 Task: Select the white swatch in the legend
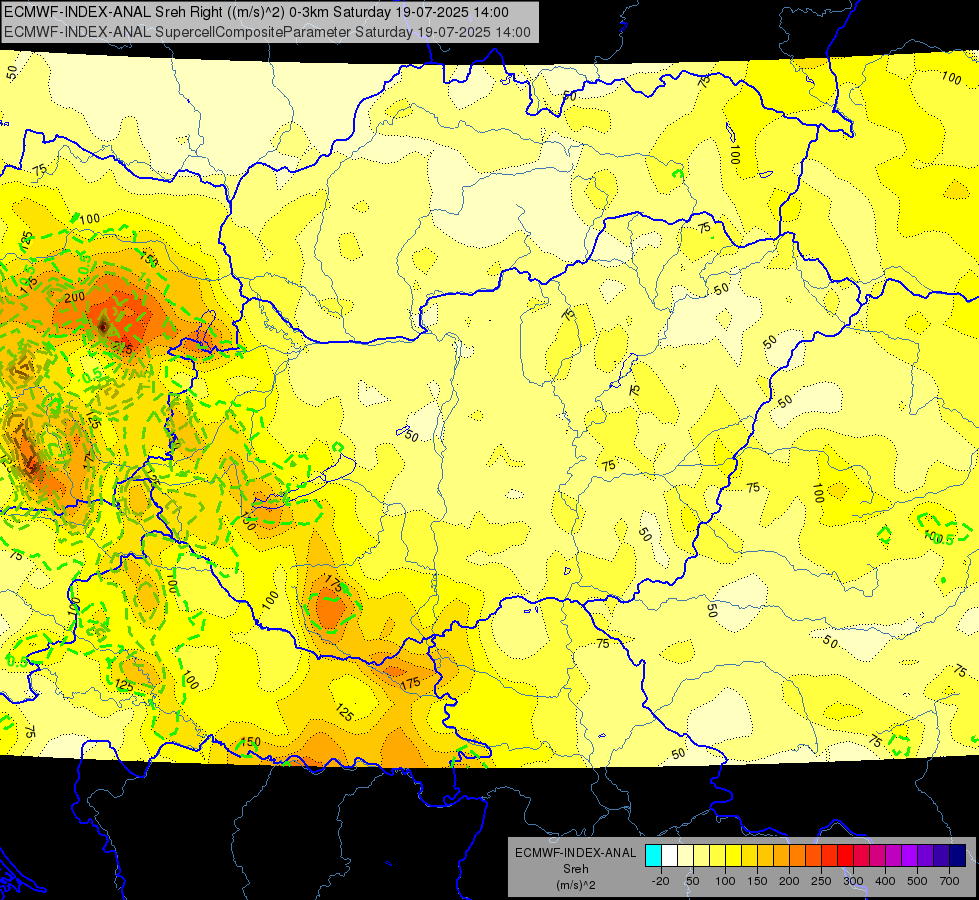click(x=669, y=856)
